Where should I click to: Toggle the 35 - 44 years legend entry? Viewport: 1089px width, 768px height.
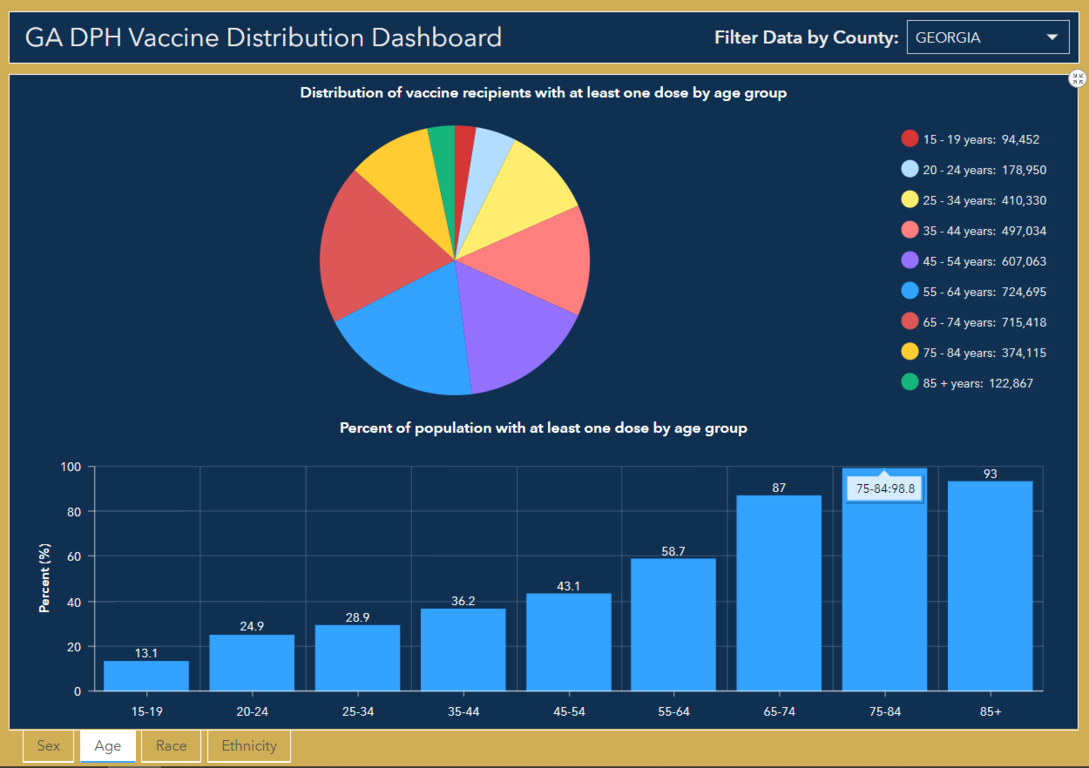[x=970, y=230]
